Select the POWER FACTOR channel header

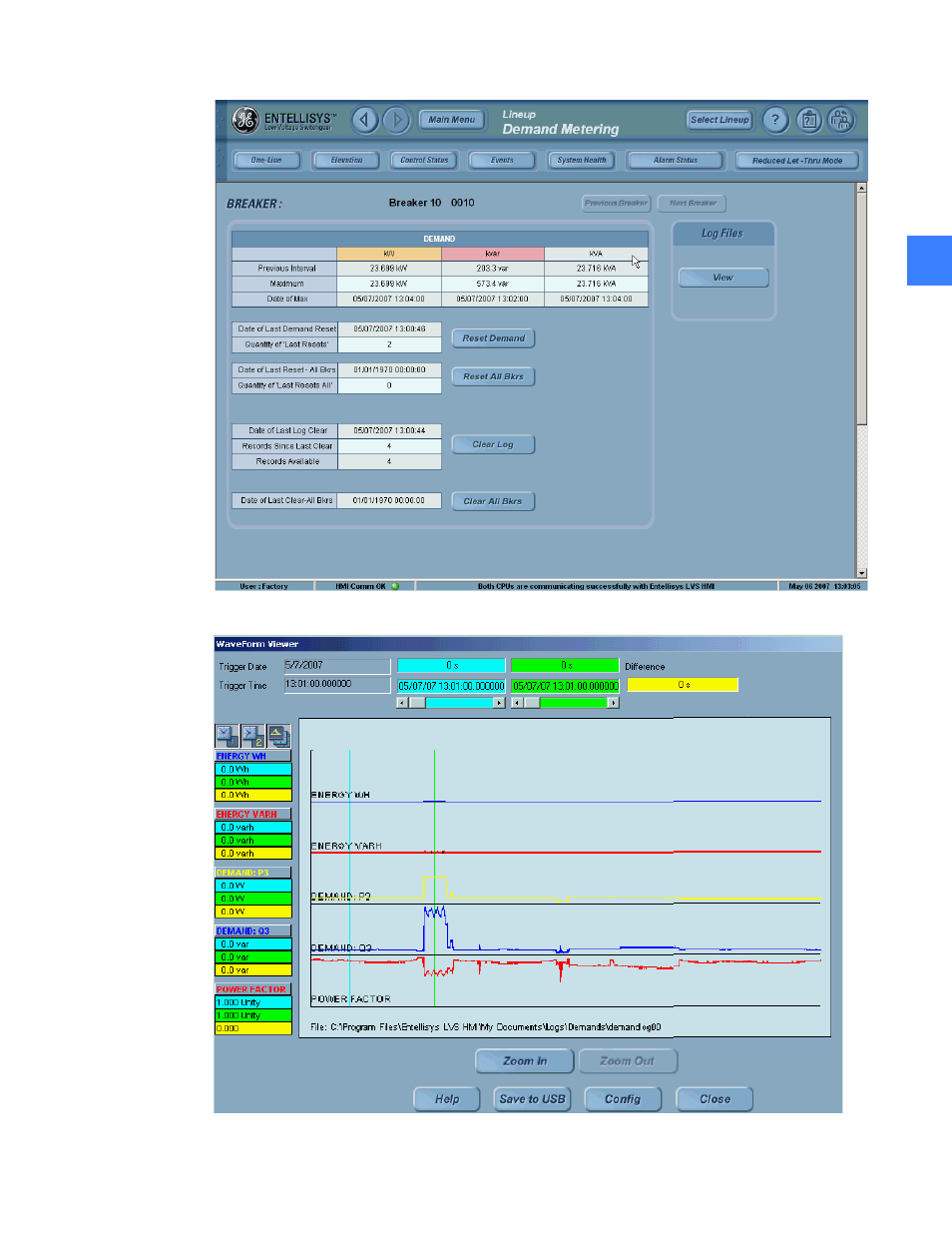253,989
